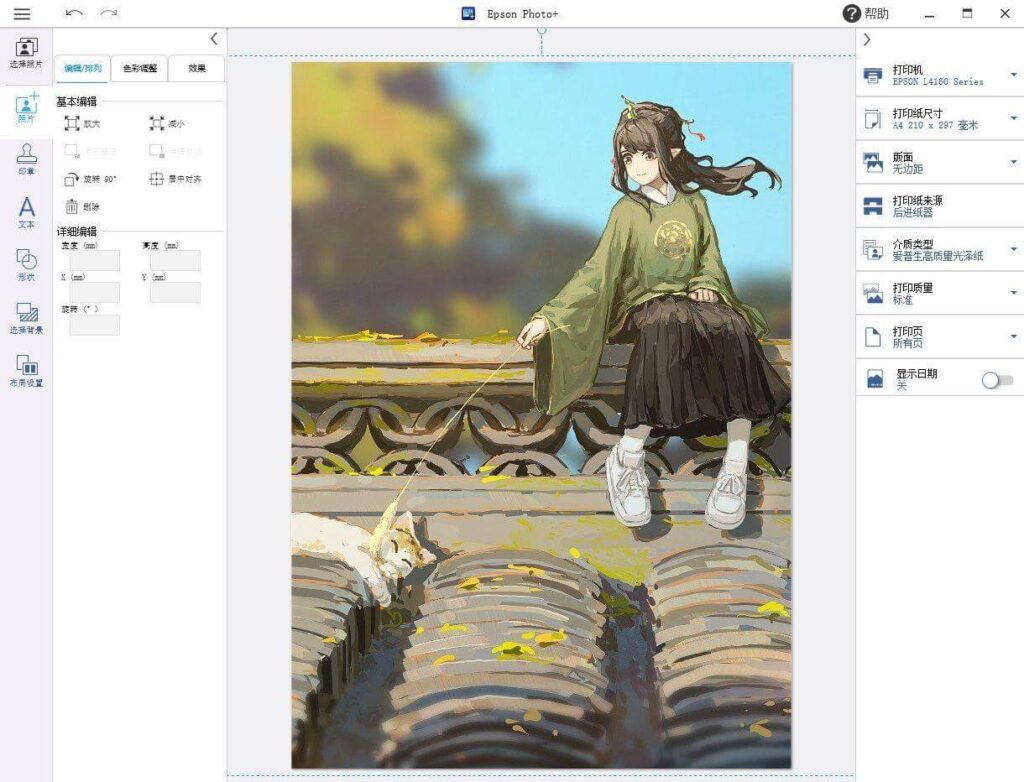
Task: Open the 印章 (Stamp) tool
Action: (x=26, y=160)
